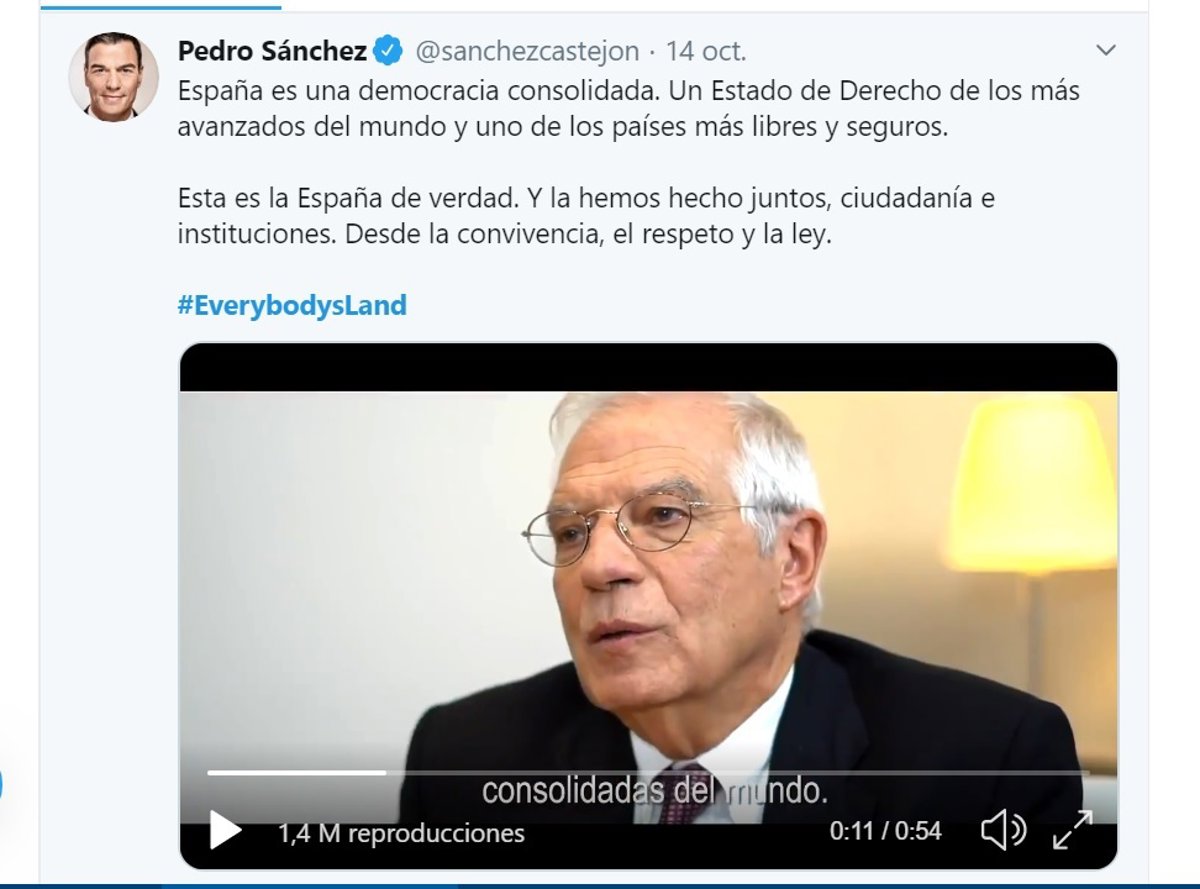
Task: Click the video frame showing the speaker
Action: pyautogui.click(x=648, y=590)
